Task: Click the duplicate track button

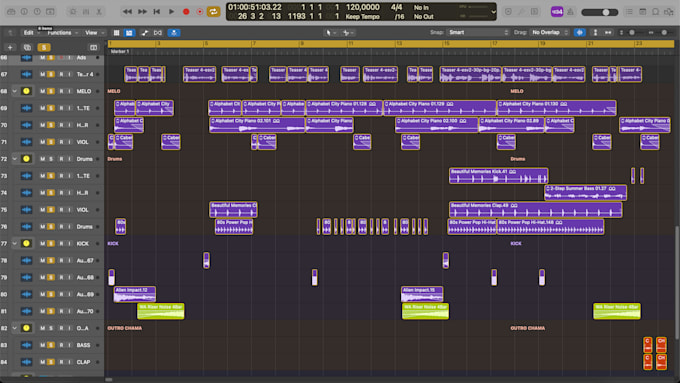Action: (27, 47)
